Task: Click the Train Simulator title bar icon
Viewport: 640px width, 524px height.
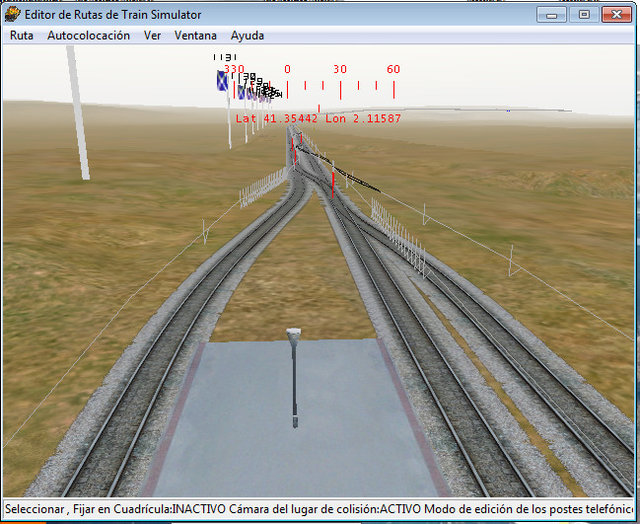Action: pyautogui.click(x=13, y=14)
